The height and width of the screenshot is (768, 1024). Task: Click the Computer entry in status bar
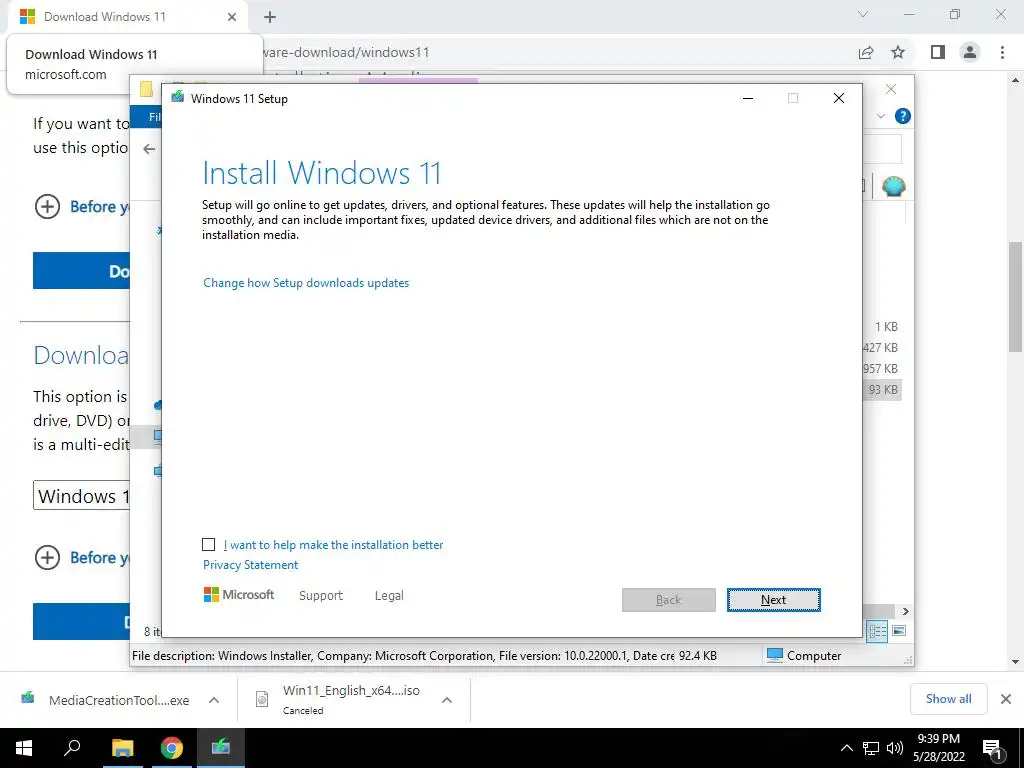pyautogui.click(x=804, y=656)
